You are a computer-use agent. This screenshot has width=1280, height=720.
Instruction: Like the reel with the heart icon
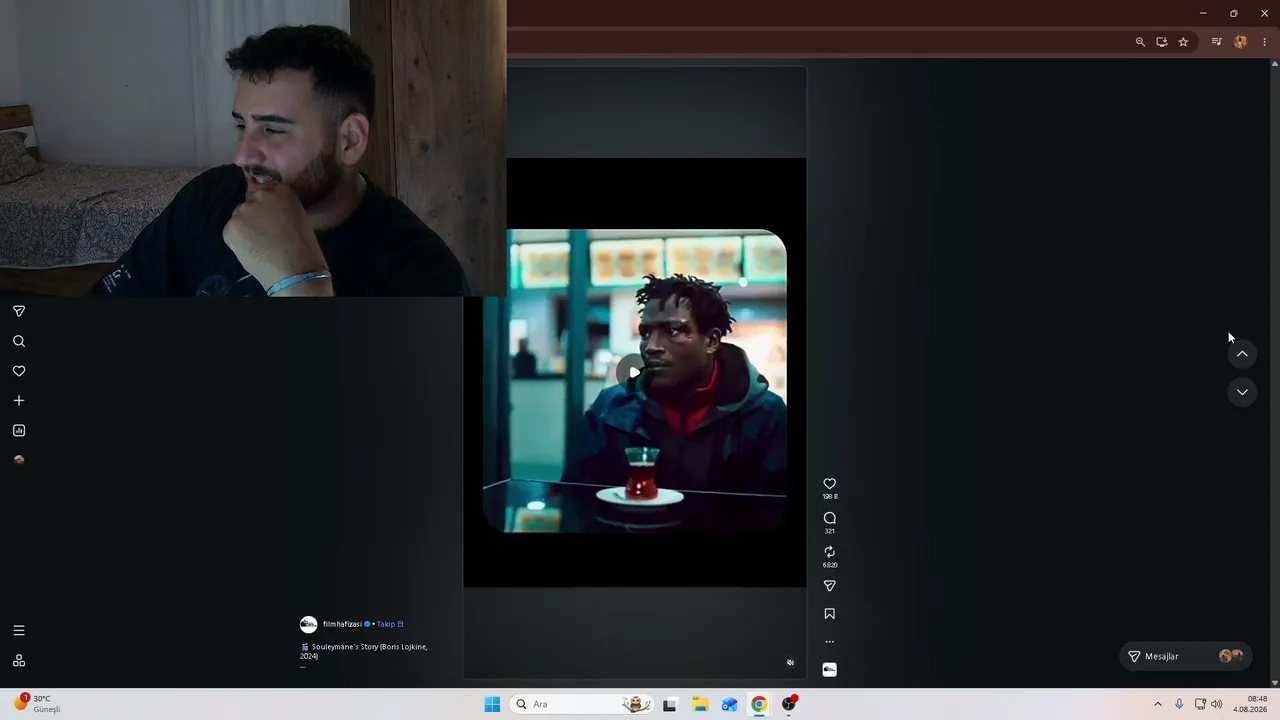coord(829,484)
